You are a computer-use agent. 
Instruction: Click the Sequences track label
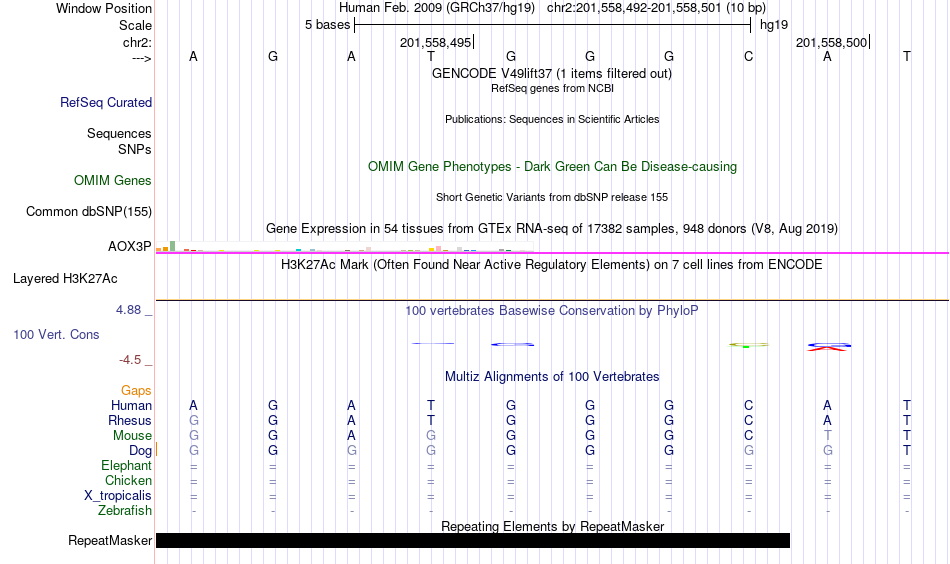119,133
